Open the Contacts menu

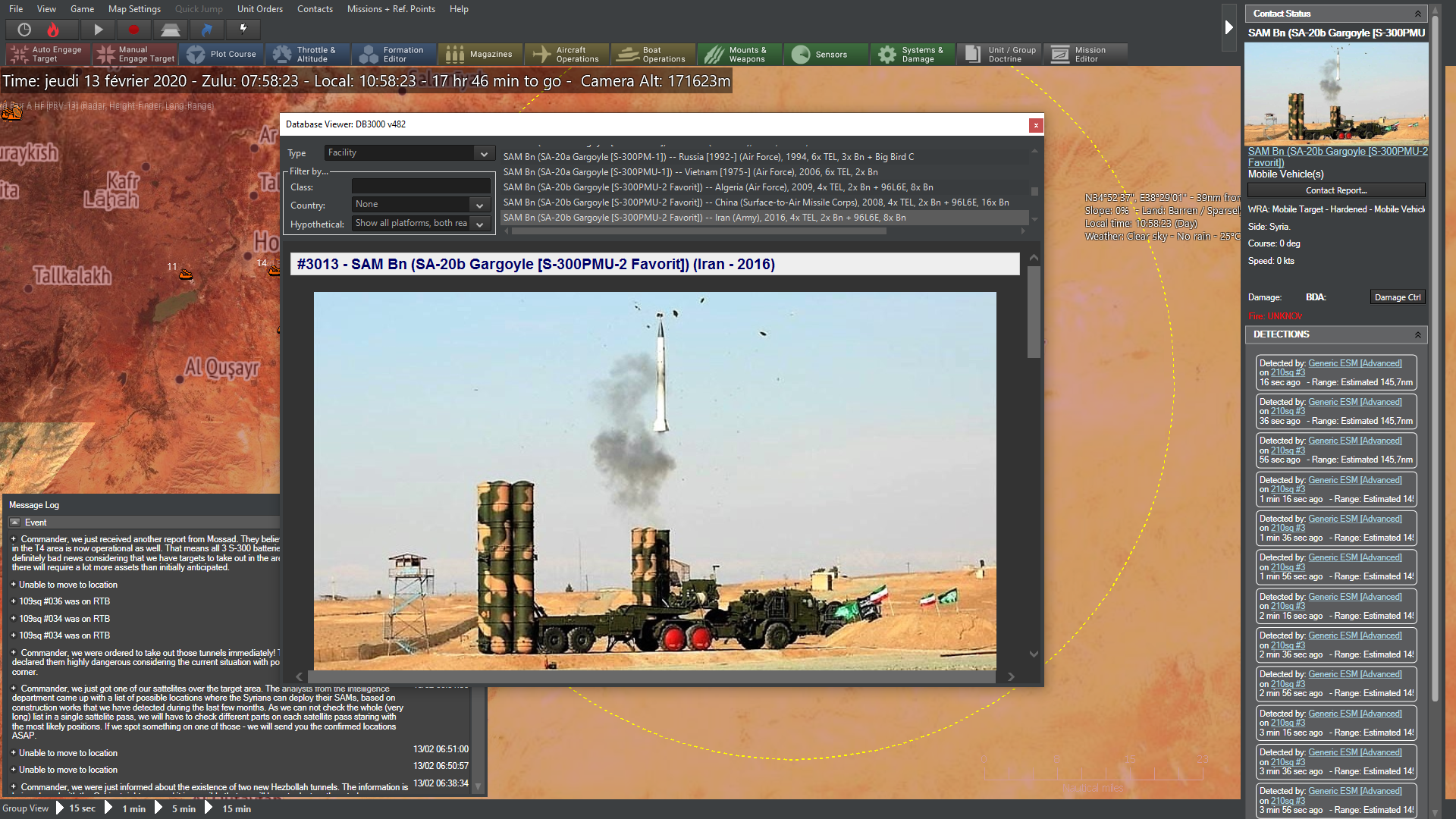[315, 9]
